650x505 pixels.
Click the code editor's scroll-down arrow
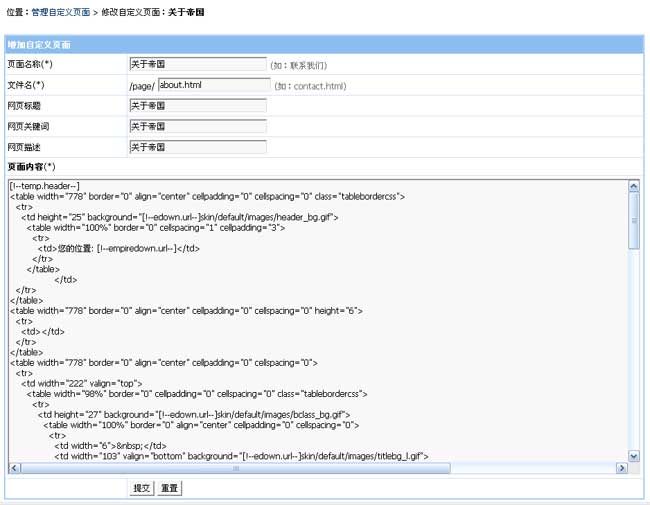point(633,456)
